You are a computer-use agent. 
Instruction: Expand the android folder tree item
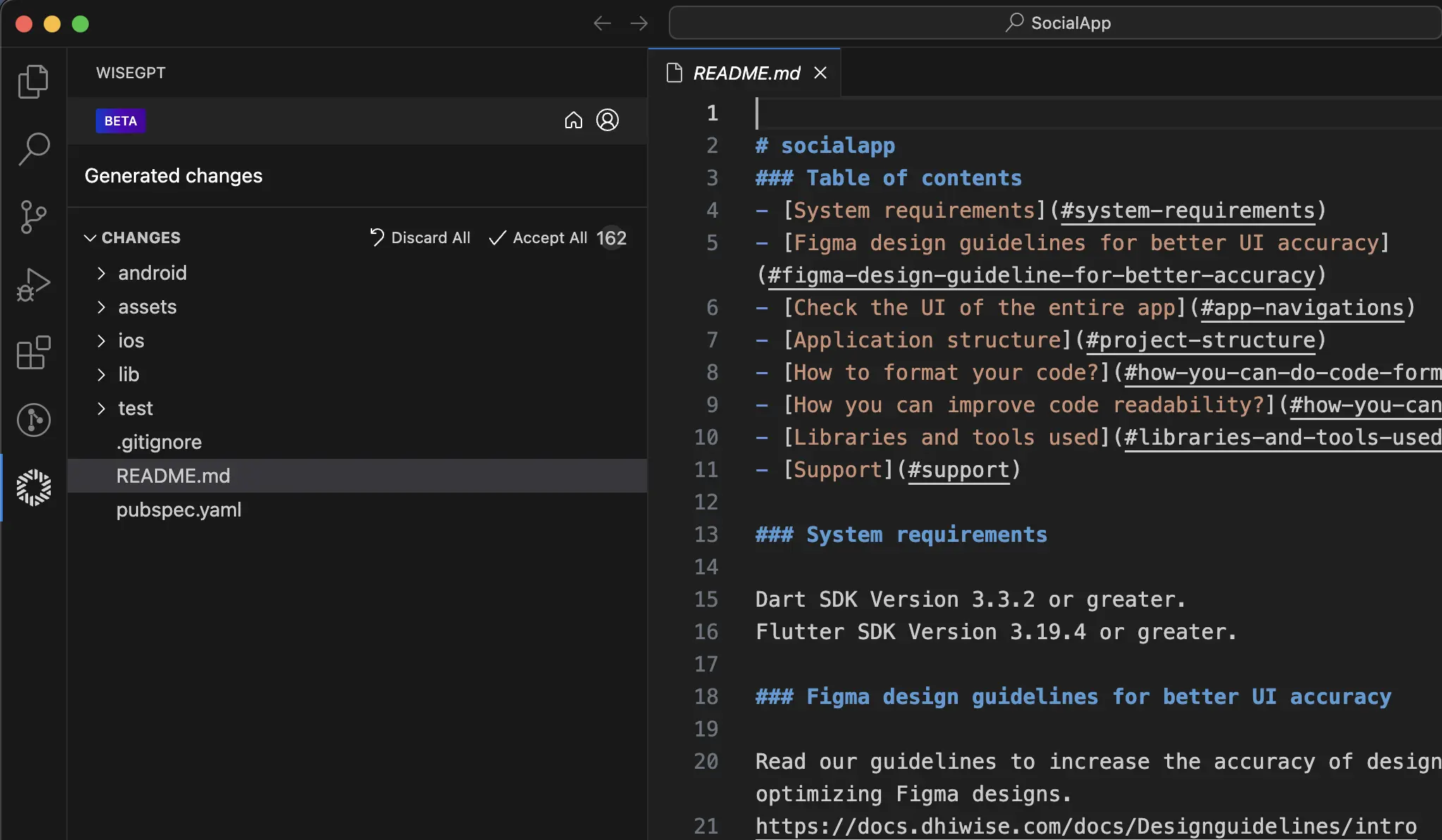101,273
